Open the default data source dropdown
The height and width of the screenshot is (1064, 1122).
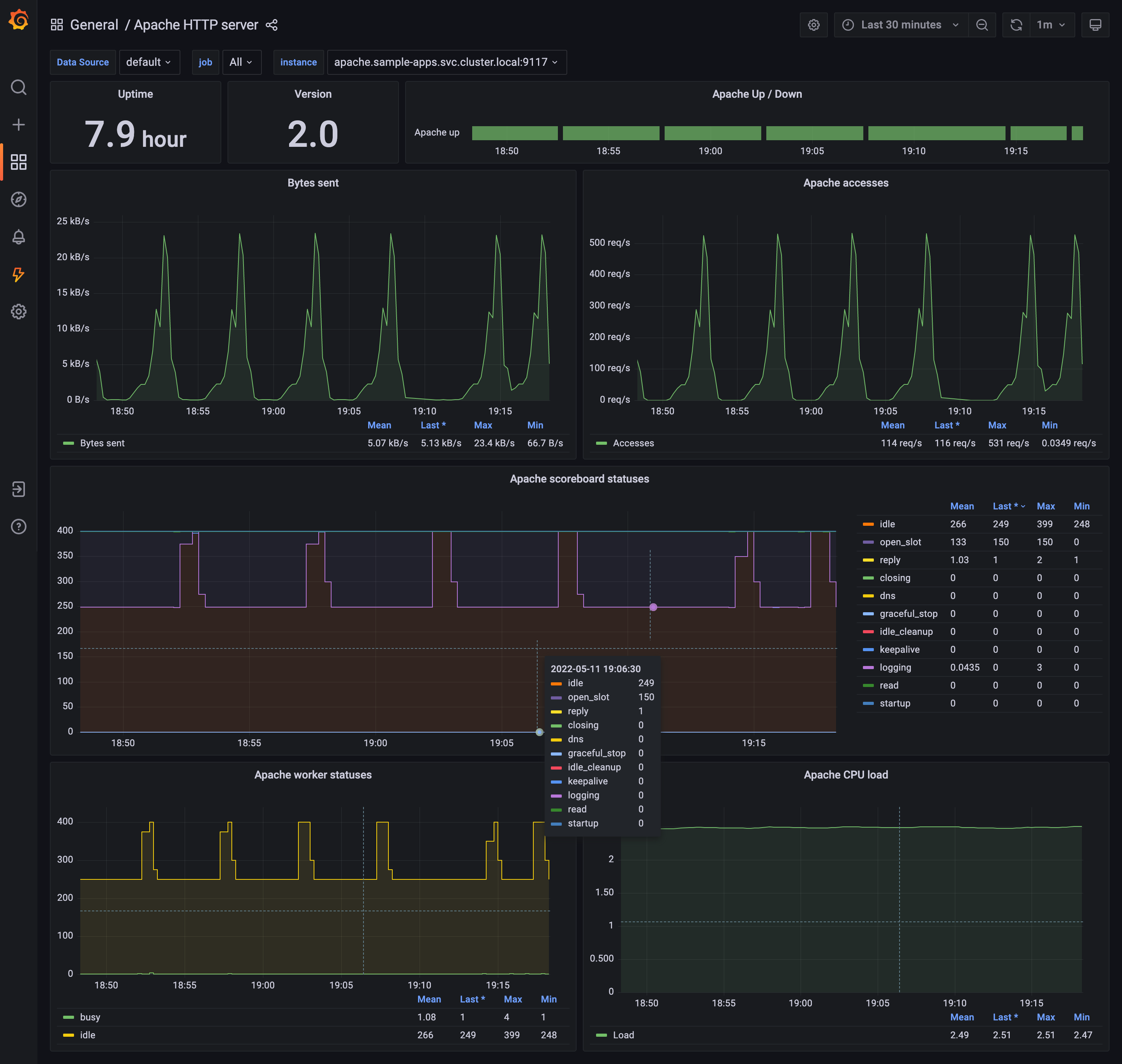click(x=148, y=62)
